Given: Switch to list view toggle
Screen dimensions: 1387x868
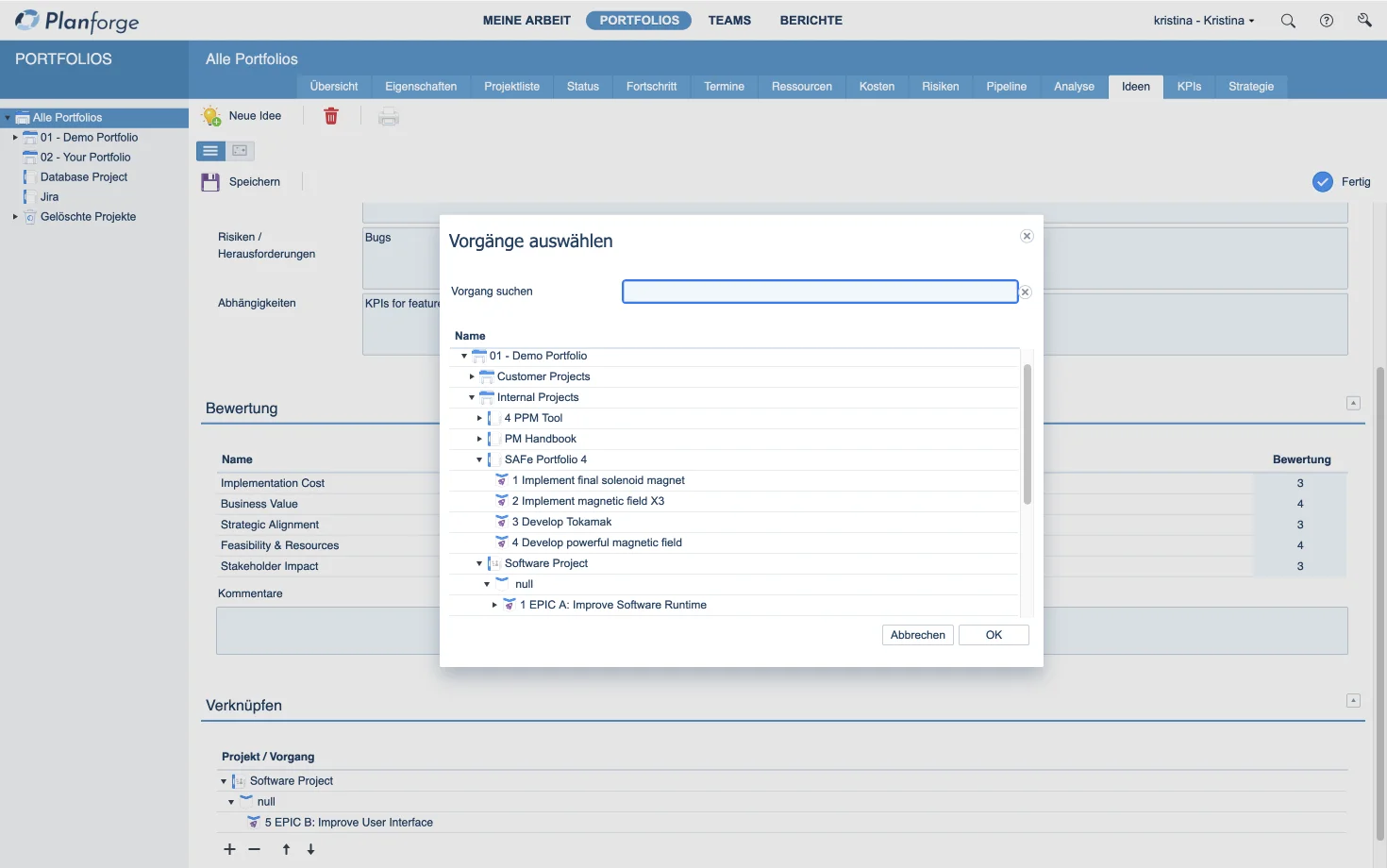Looking at the screenshot, I should [x=210, y=151].
